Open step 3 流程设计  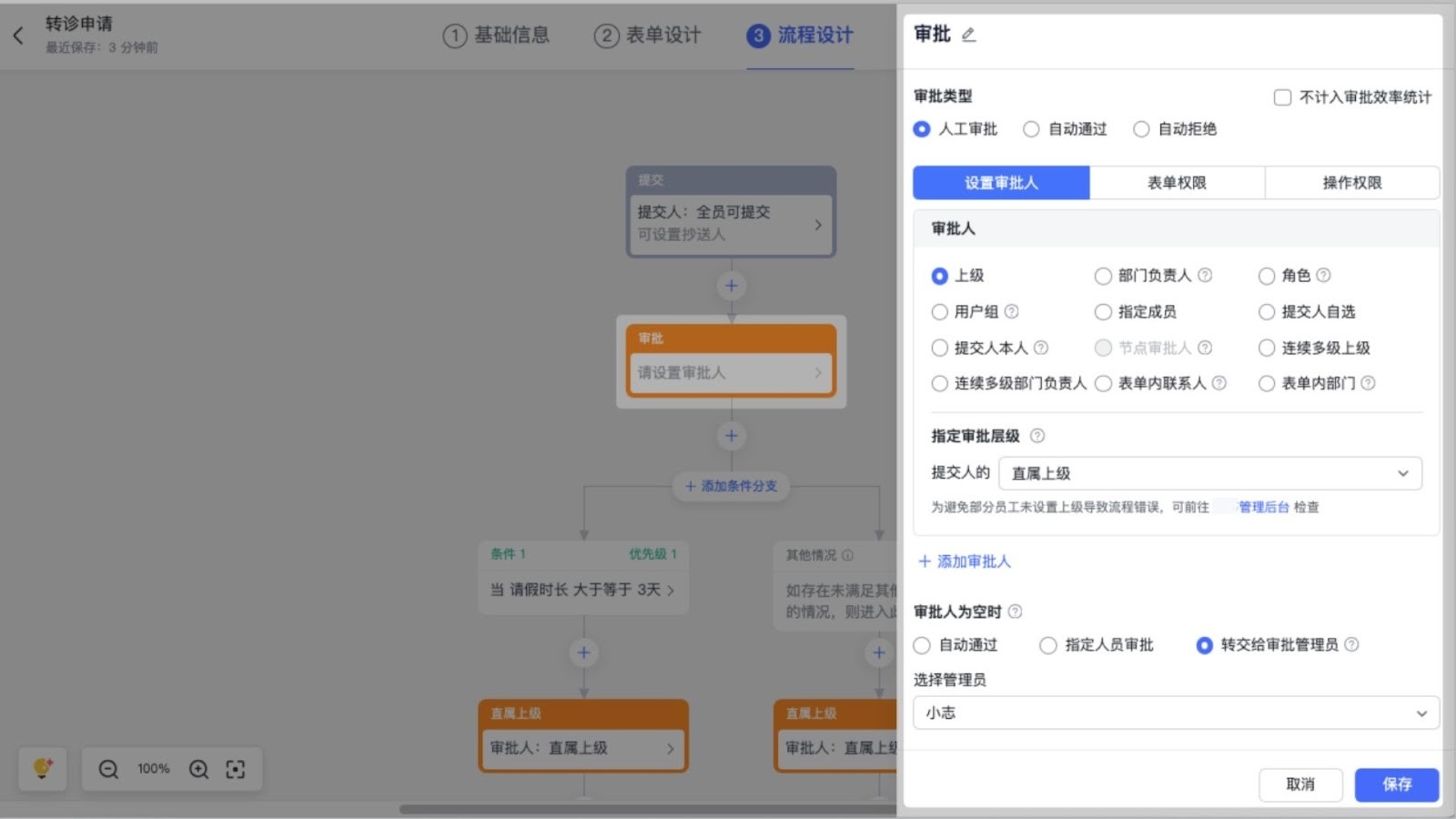point(800,35)
